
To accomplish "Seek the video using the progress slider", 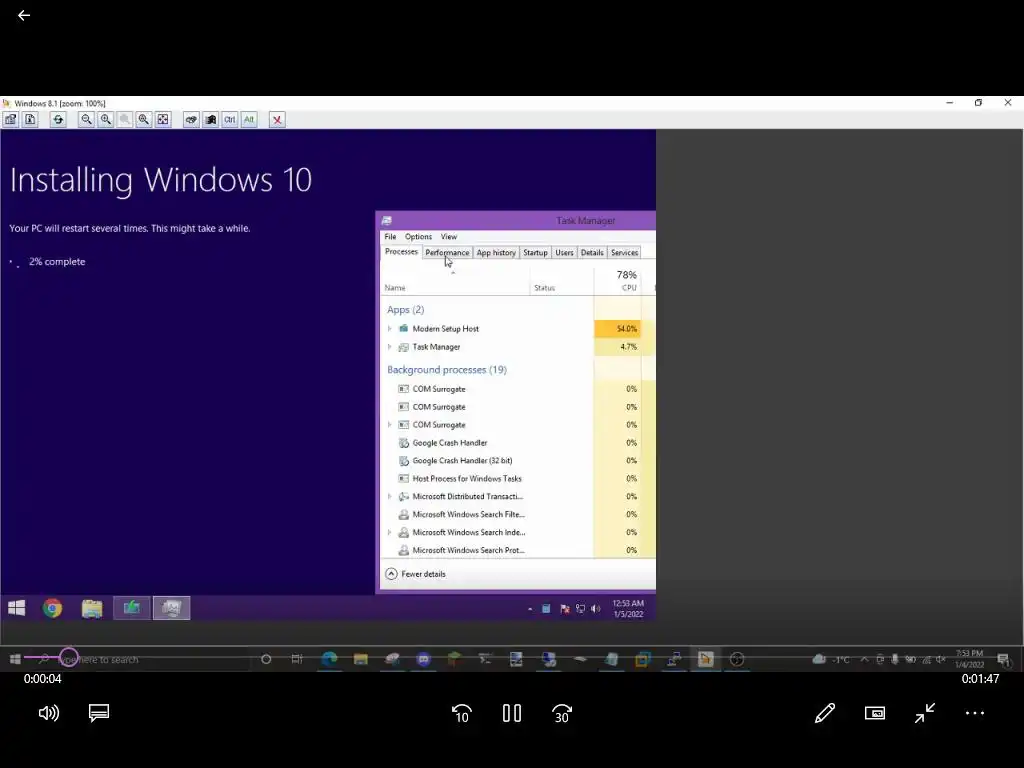I will 512,657.
